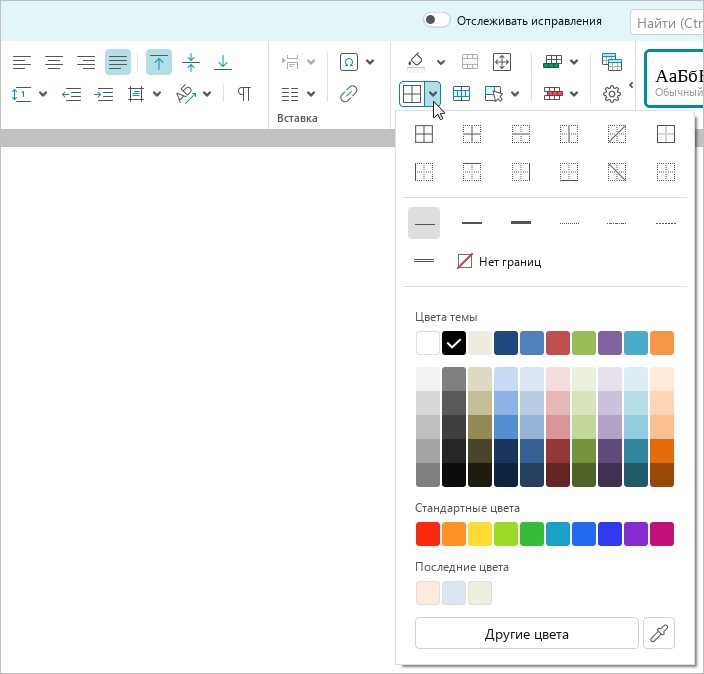Open table settings gear icon

pyautogui.click(x=612, y=94)
